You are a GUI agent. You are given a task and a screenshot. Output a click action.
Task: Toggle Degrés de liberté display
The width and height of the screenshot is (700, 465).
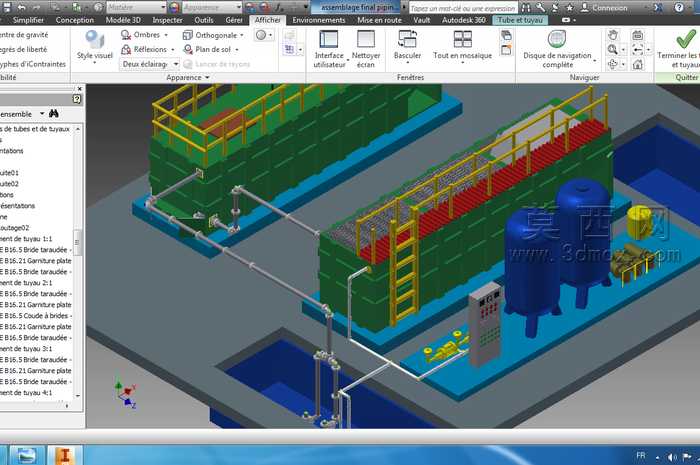tap(23, 50)
